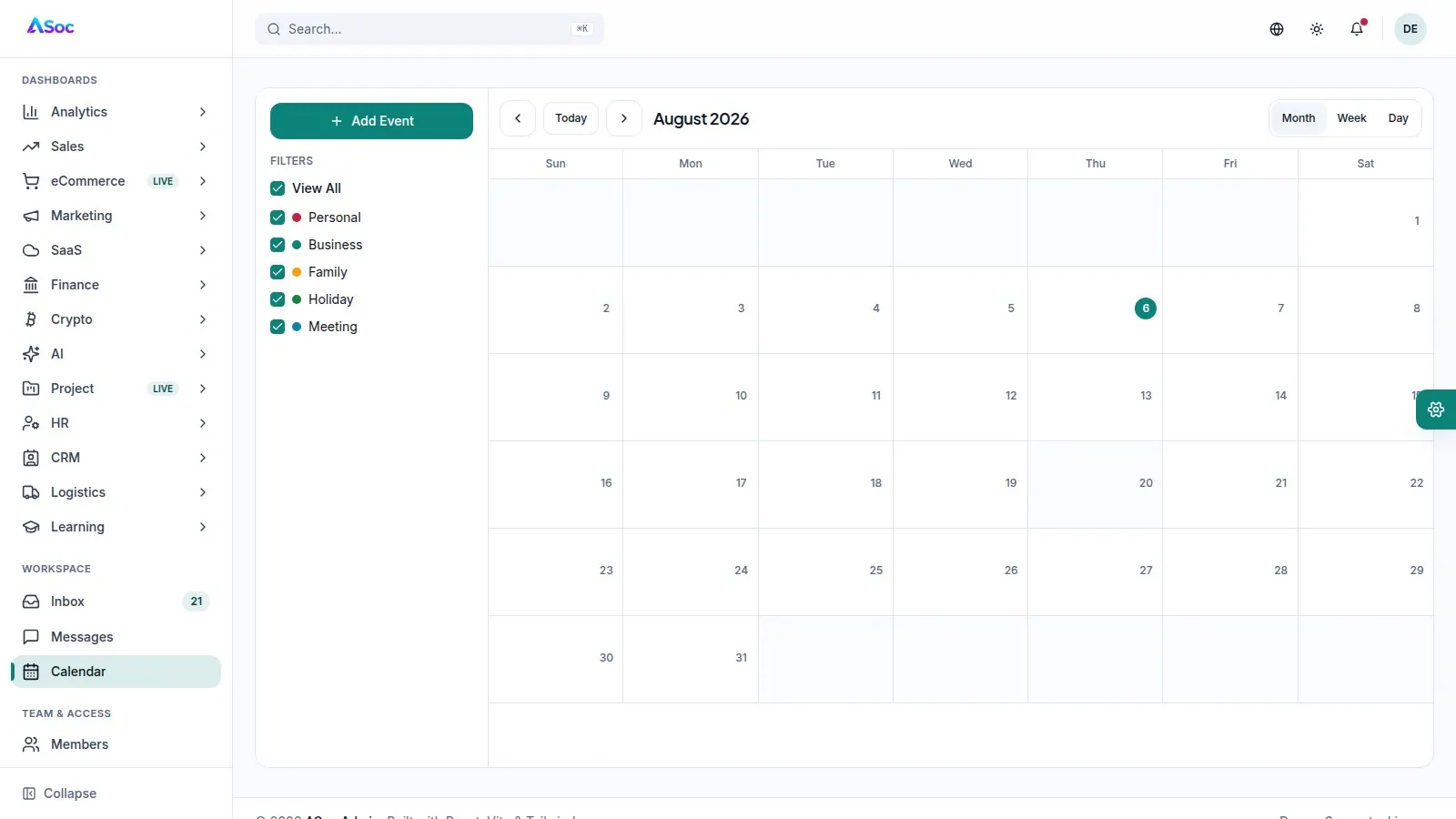Expand the HR chevron

pyautogui.click(x=203, y=423)
